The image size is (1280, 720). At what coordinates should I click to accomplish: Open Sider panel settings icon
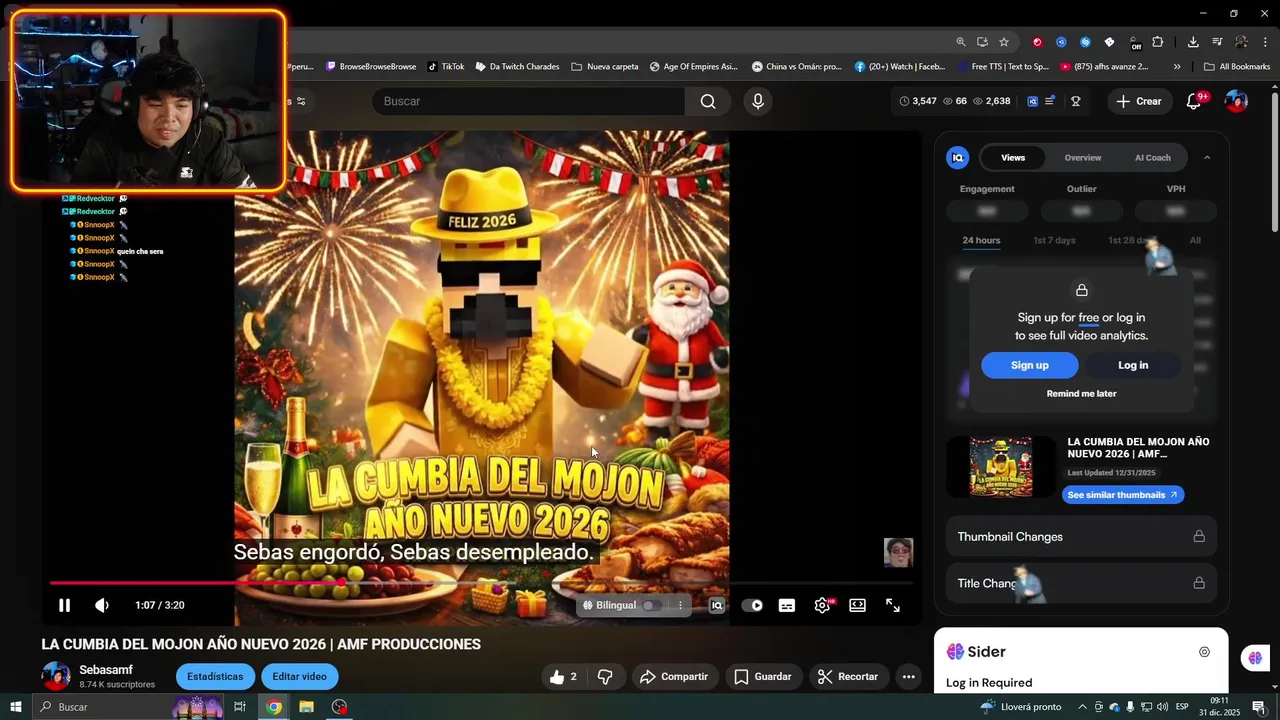(x=1204, y=652)
